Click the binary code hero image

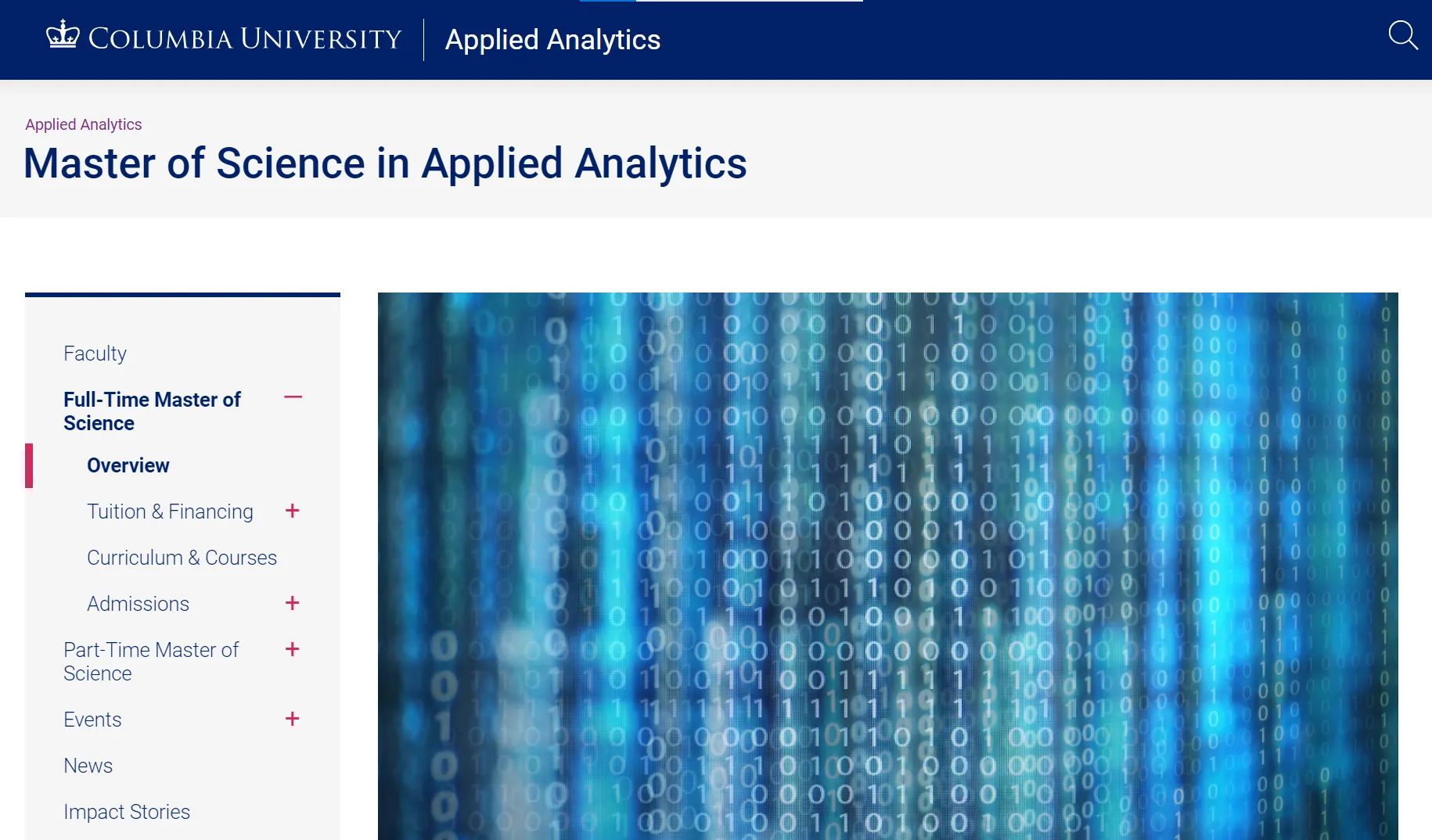(887, 565)
